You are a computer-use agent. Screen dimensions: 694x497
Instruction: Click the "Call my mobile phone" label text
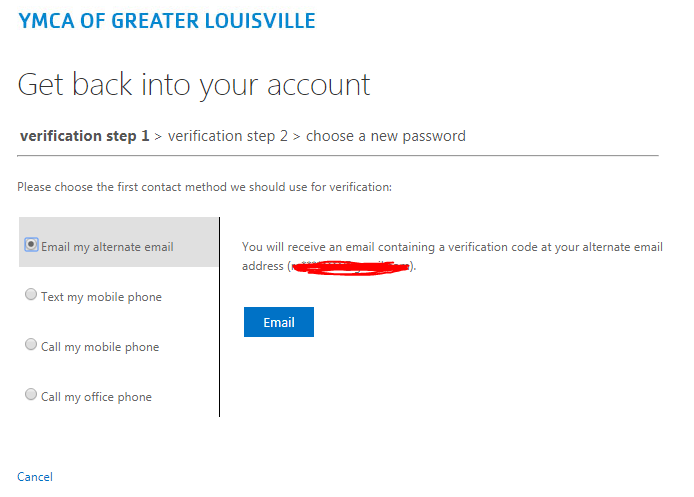click(x=100, y=347)
